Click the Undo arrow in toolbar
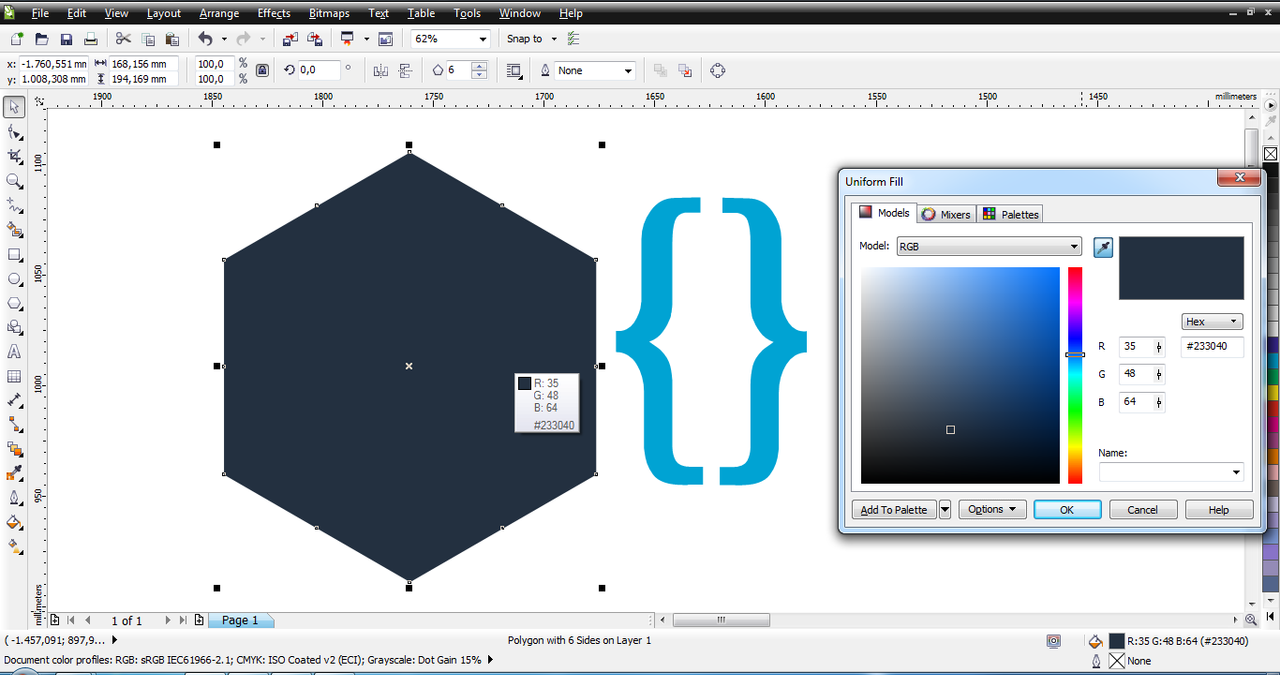This screenshot has width=1280, height=675. point(205,39)
